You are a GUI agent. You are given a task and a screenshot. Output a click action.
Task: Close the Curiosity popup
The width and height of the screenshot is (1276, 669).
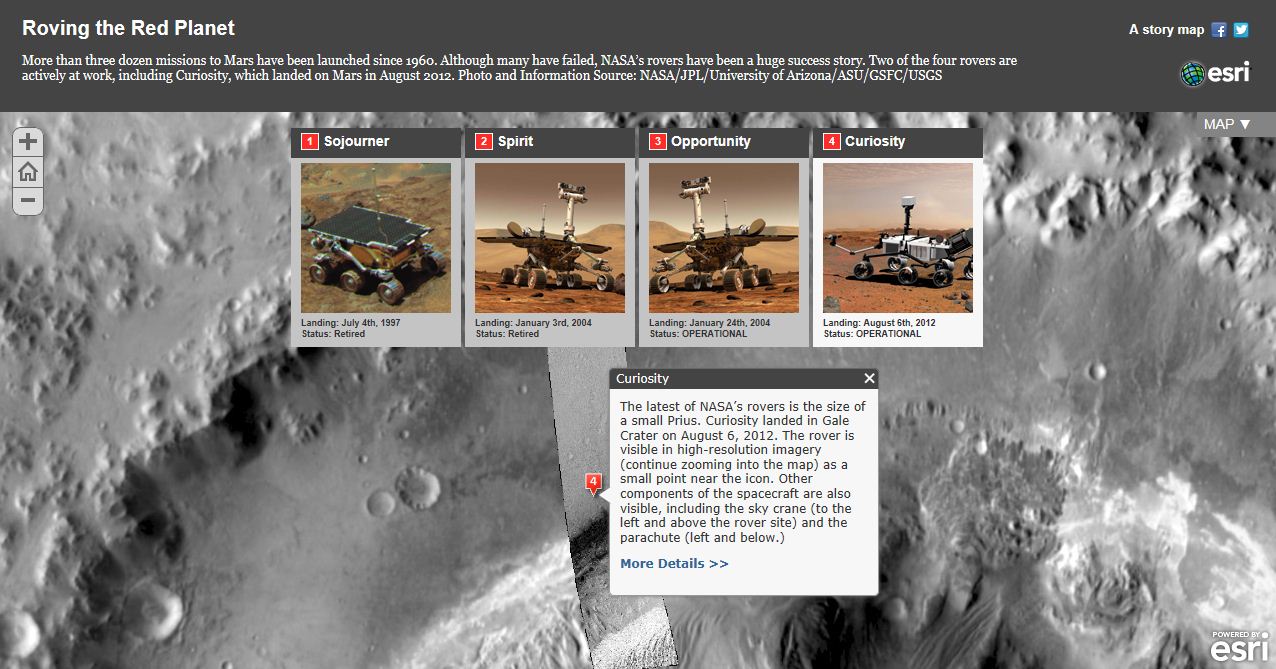[869, 378]
